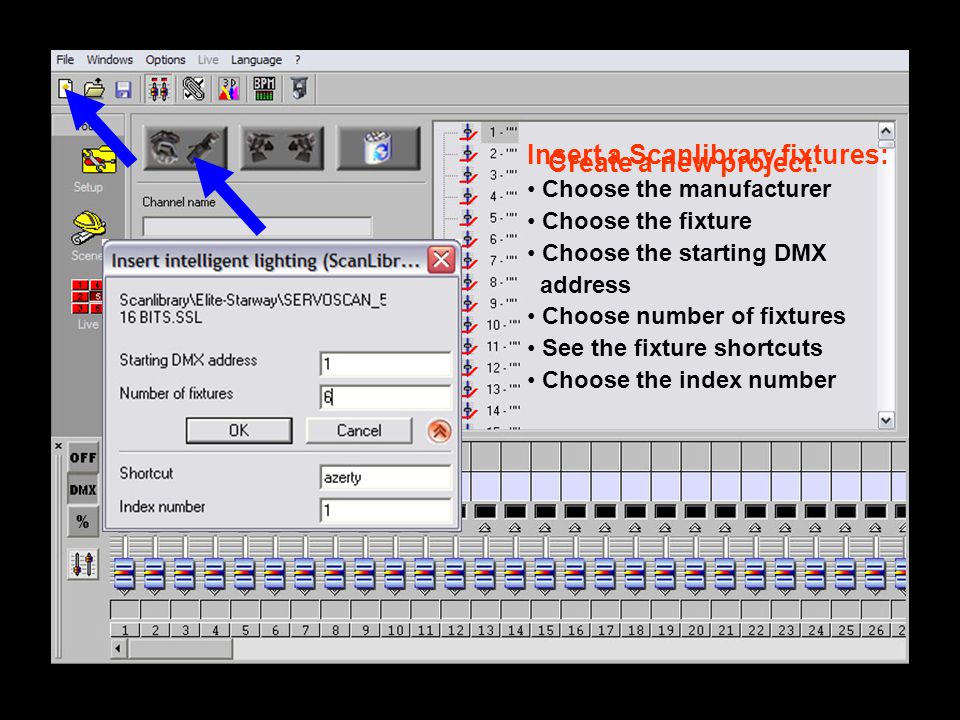Screen dimensions: 960x720
Task: Click the up arrow above channel 16 fader
Action: (x=575, y=527)
